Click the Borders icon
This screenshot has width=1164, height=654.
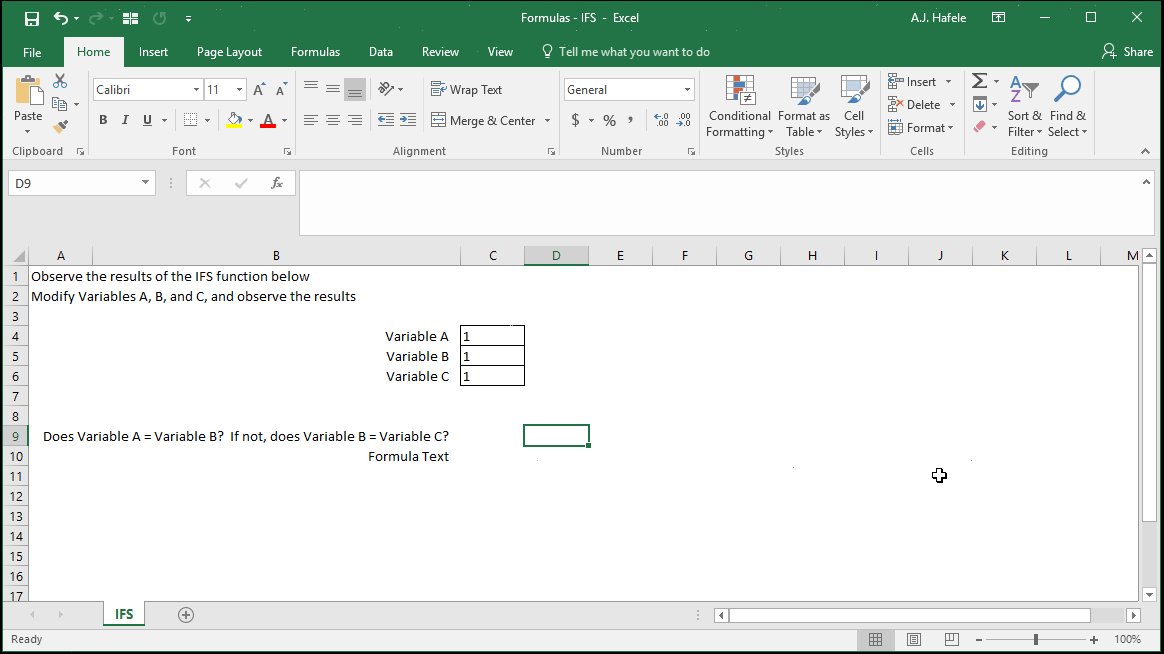coord(191,120)
